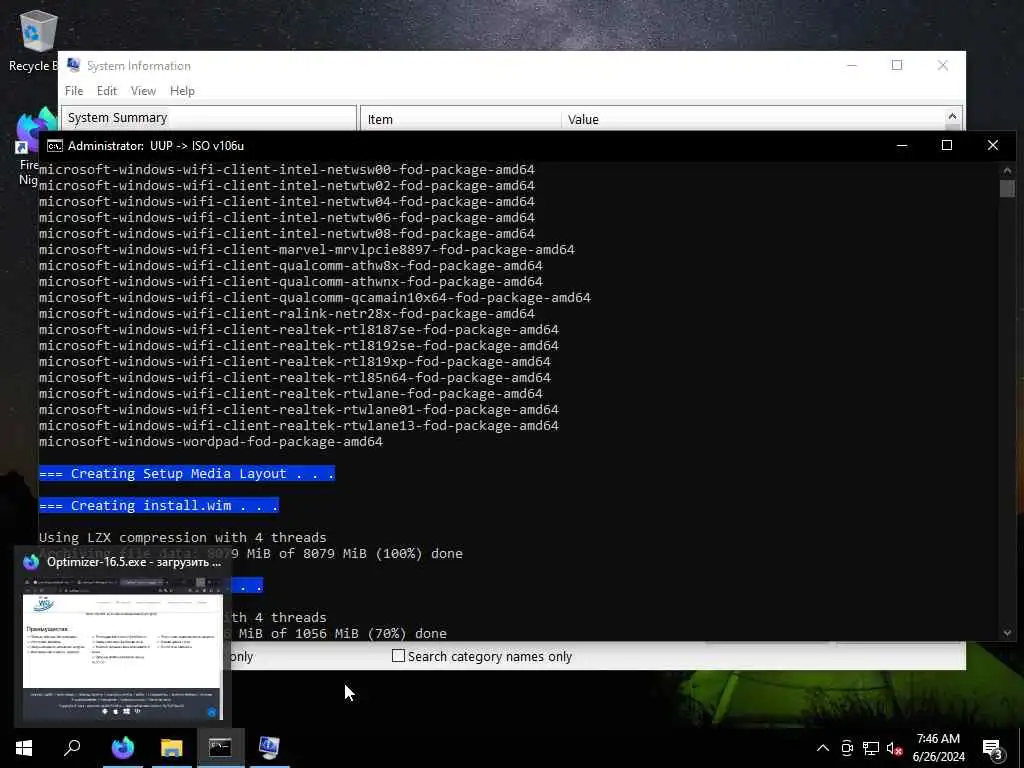Toggle Search category names only checkbox

tap(398, 656)
